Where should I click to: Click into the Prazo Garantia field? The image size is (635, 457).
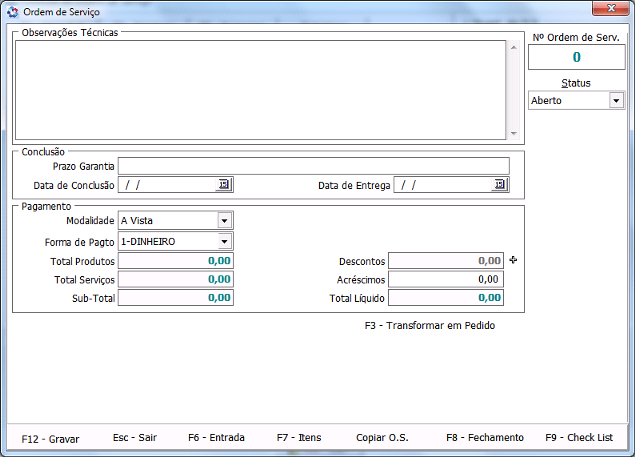click(313, 166)
